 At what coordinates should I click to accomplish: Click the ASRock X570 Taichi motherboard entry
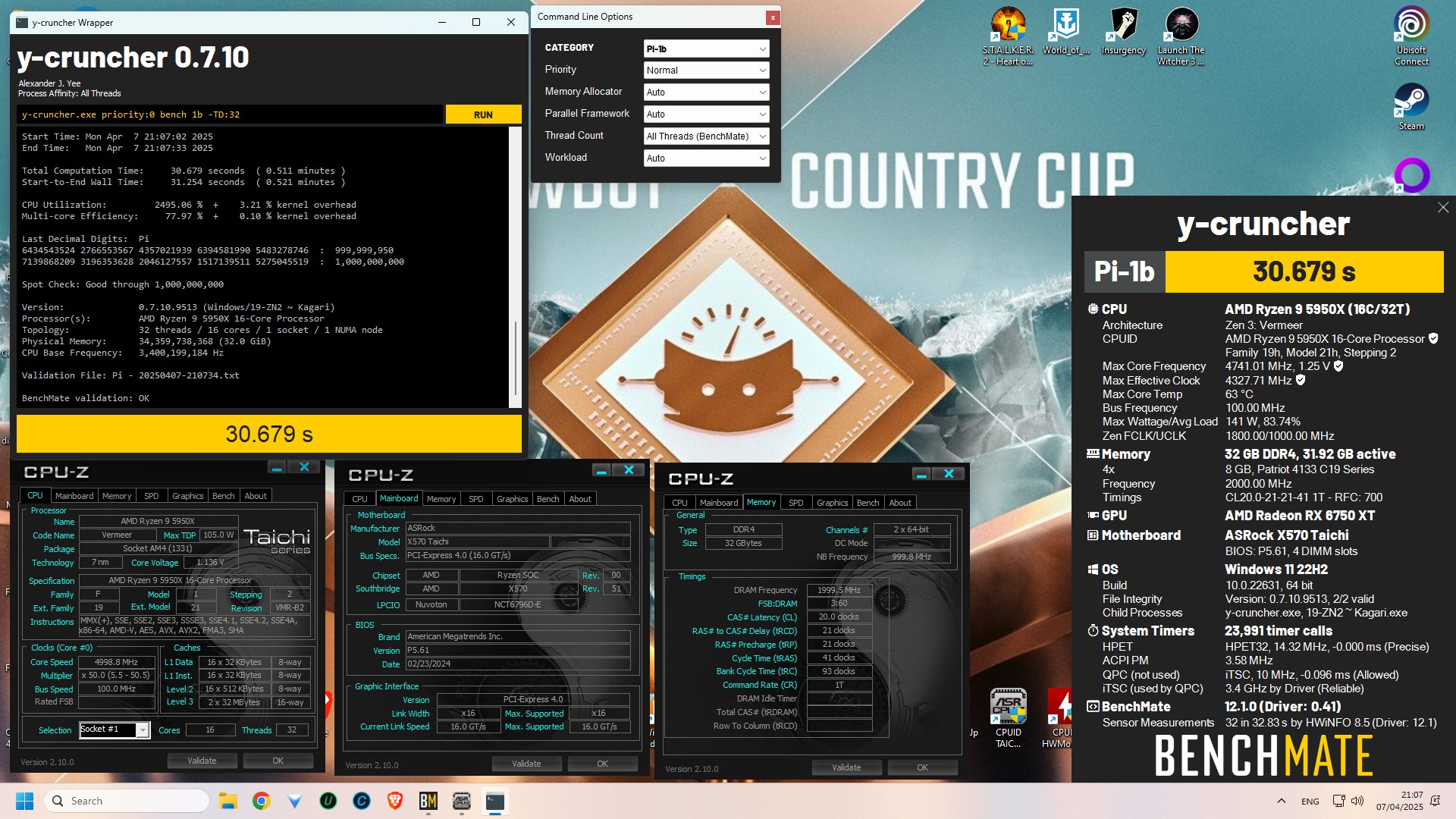click(1287, 535)
